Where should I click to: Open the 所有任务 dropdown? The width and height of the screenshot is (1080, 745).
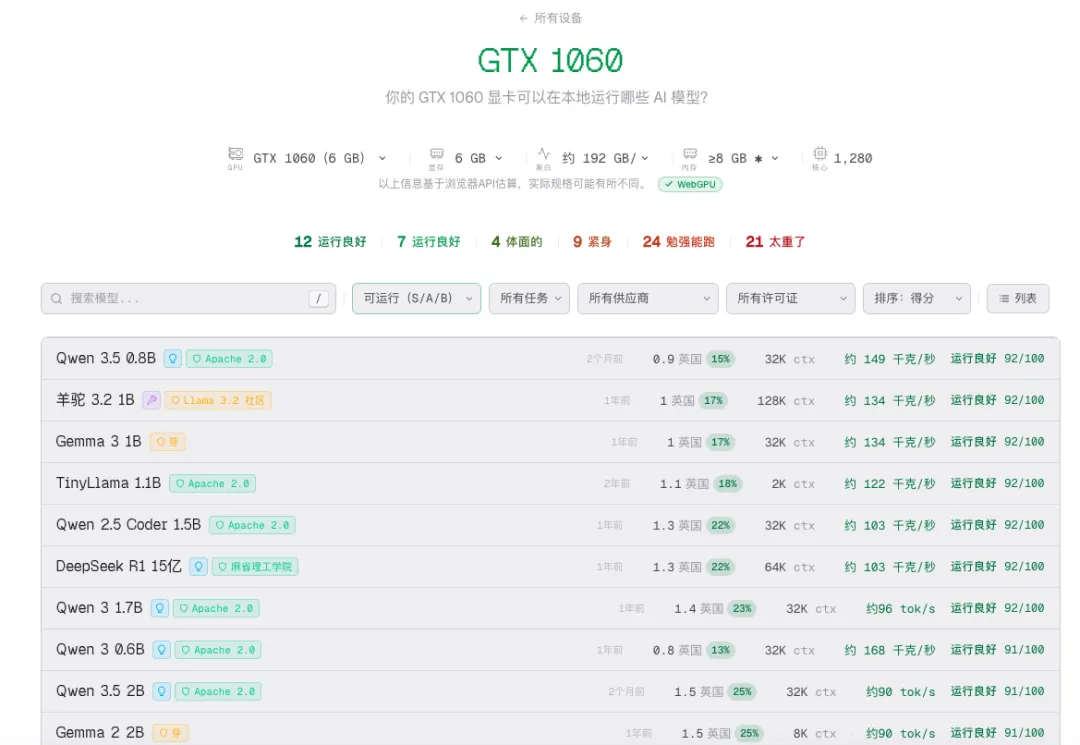tap(530, 298)
